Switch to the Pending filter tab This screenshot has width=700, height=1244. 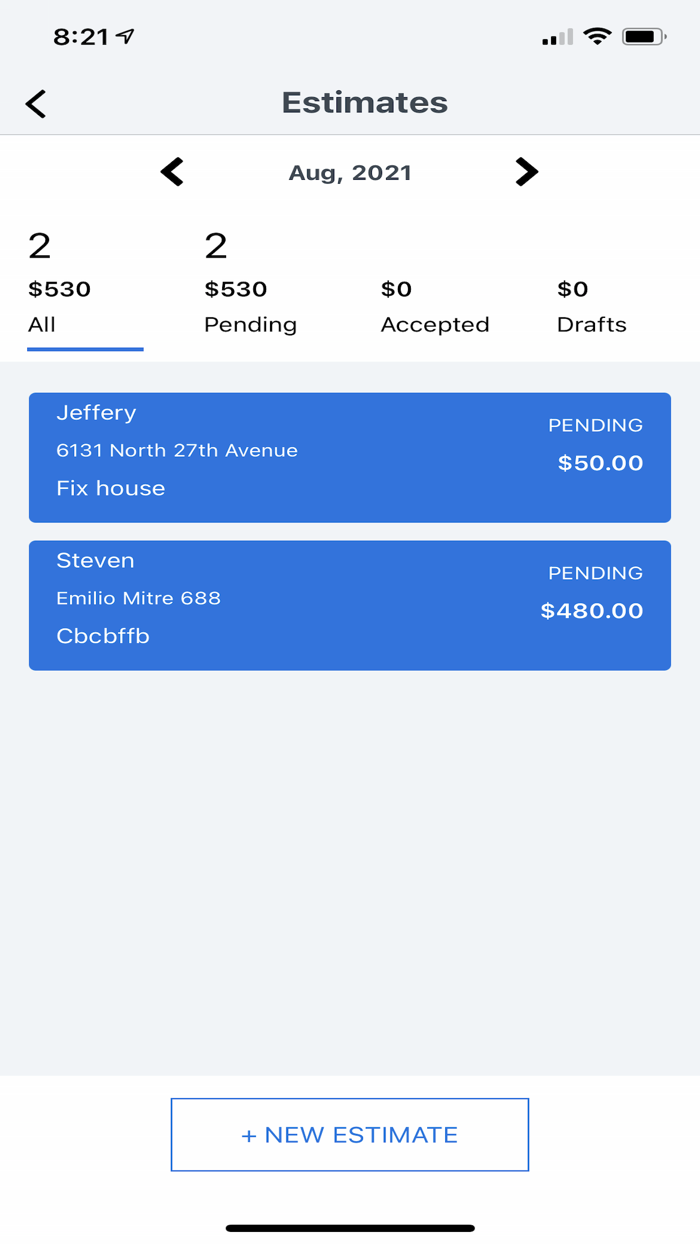point(250,324)
